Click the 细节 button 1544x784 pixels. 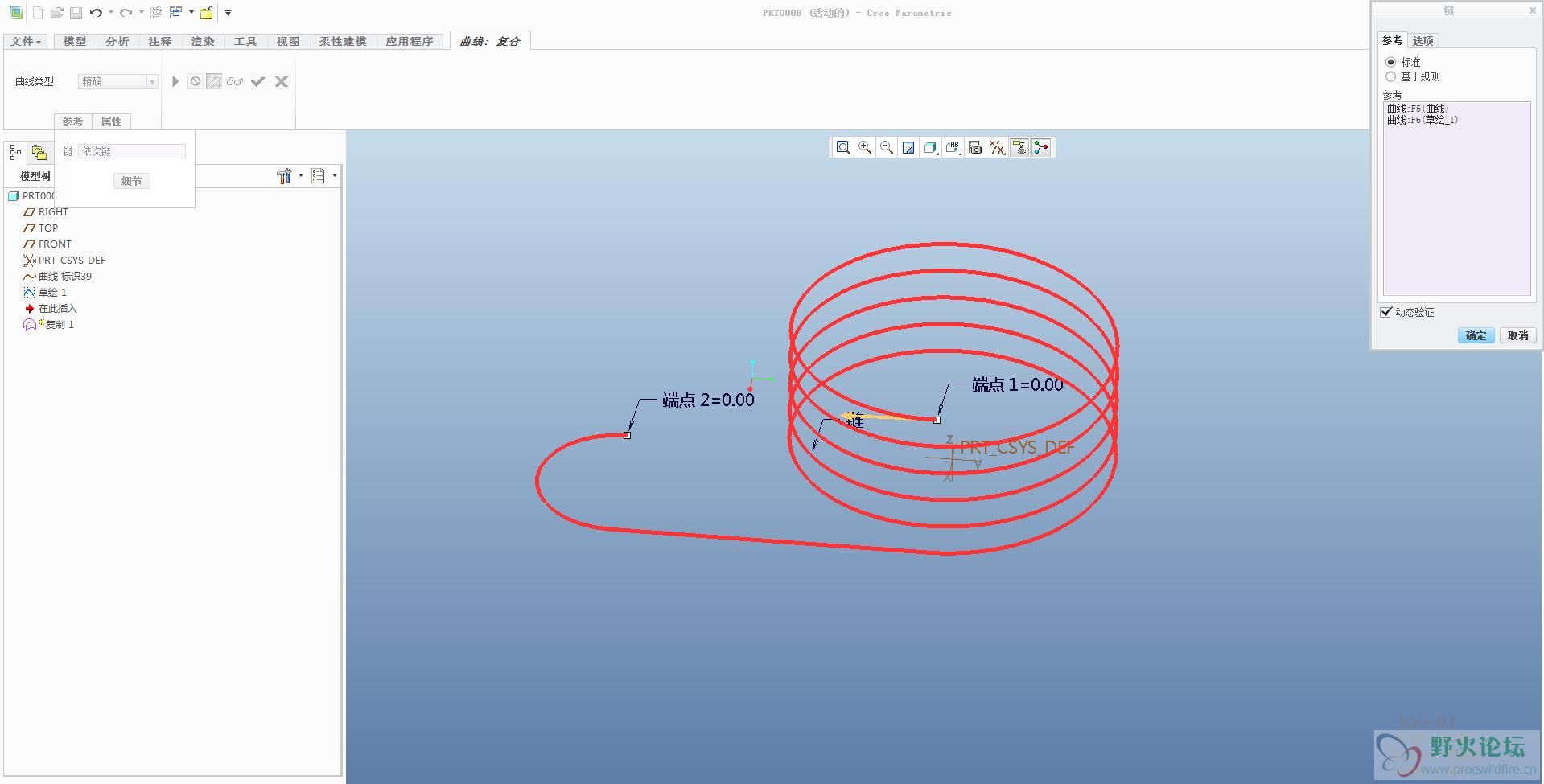(x=131, y=181)
